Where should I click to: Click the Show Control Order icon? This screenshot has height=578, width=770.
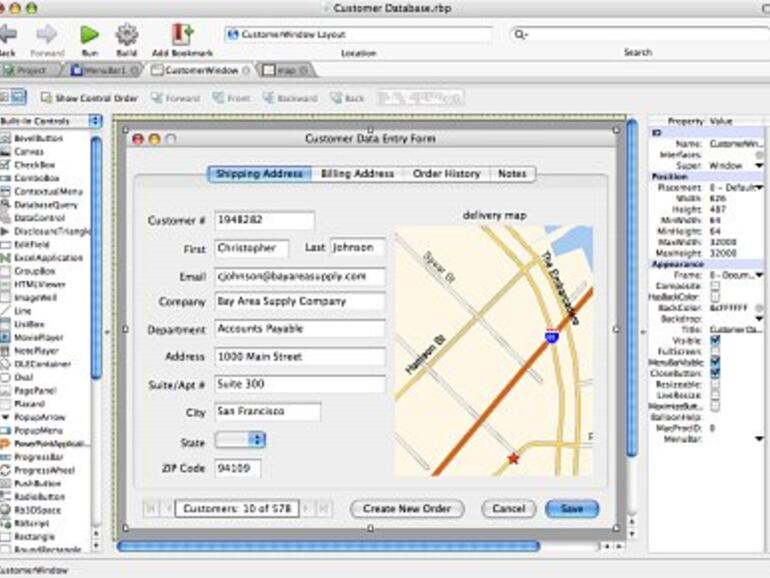[47, 98]
